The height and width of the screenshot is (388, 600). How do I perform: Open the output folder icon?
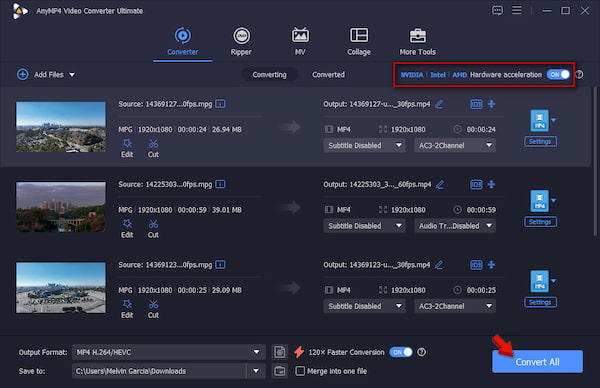280,371
